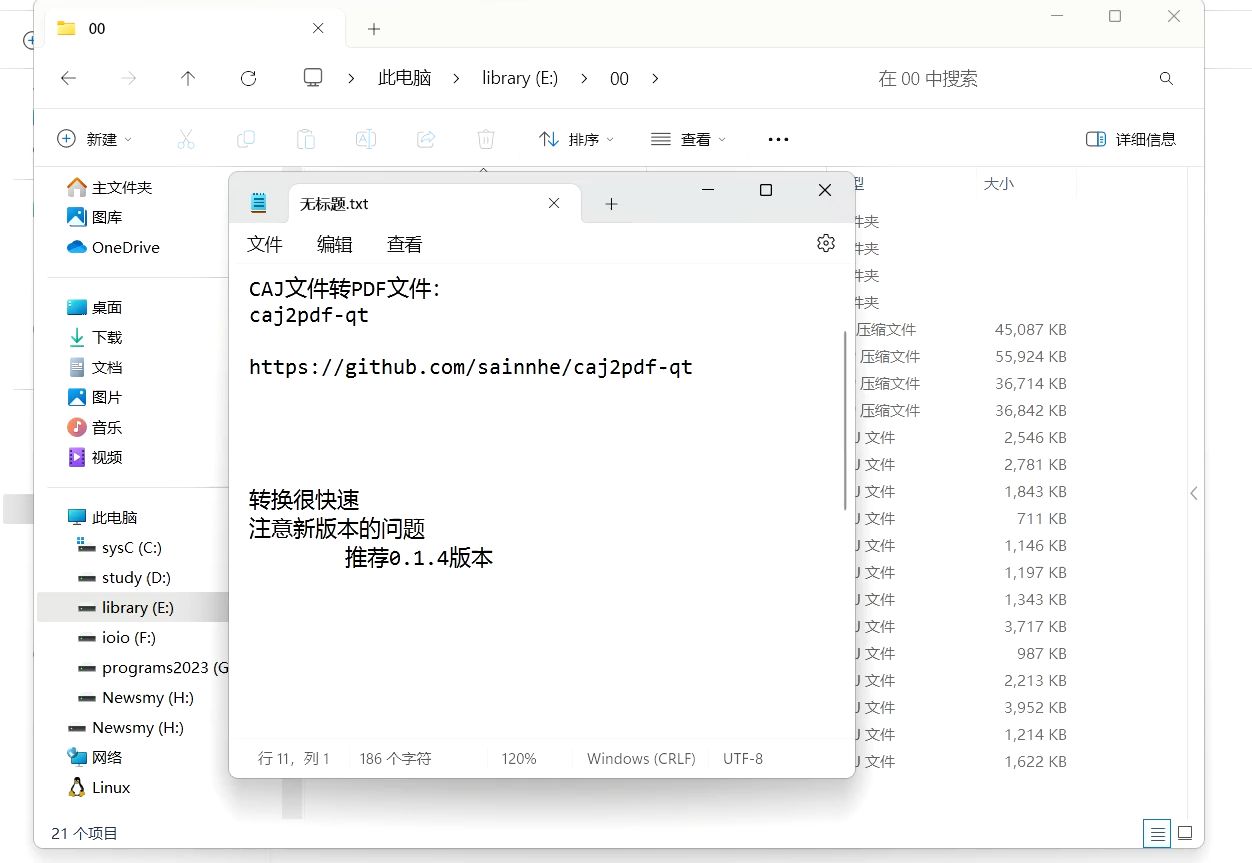1252x863 pixels.
Task: Switch to large thumbnails view in status bar
Action: click(x=1184, y=832)
